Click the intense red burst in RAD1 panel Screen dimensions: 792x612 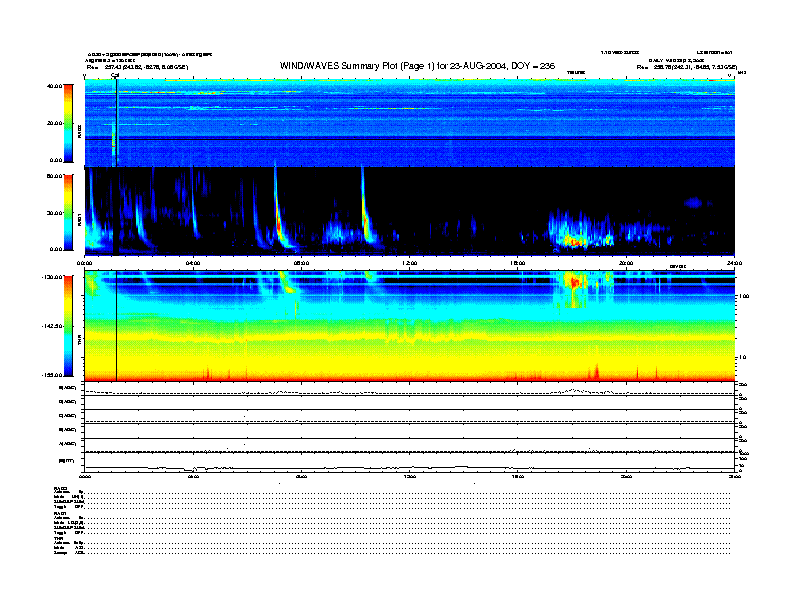[x=573, y=240]
